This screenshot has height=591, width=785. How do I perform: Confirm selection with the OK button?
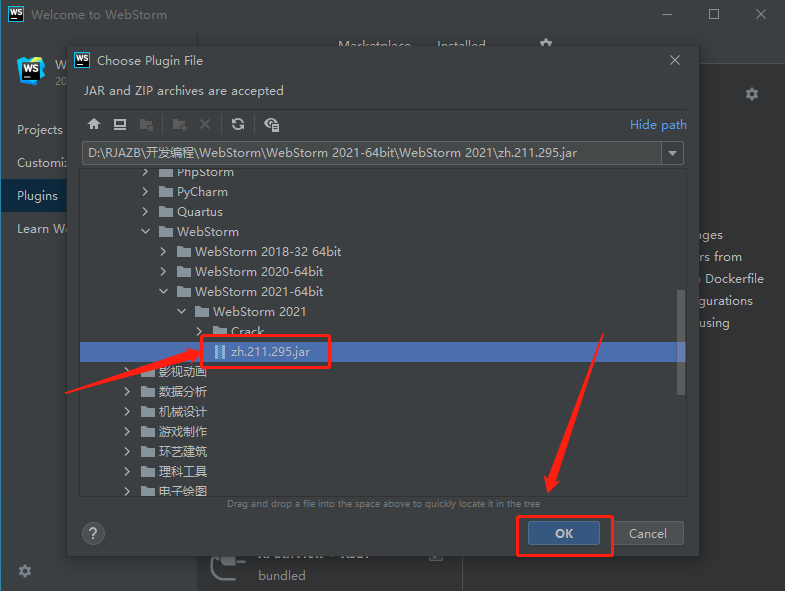pyautogui.click(x=564, y=533)
